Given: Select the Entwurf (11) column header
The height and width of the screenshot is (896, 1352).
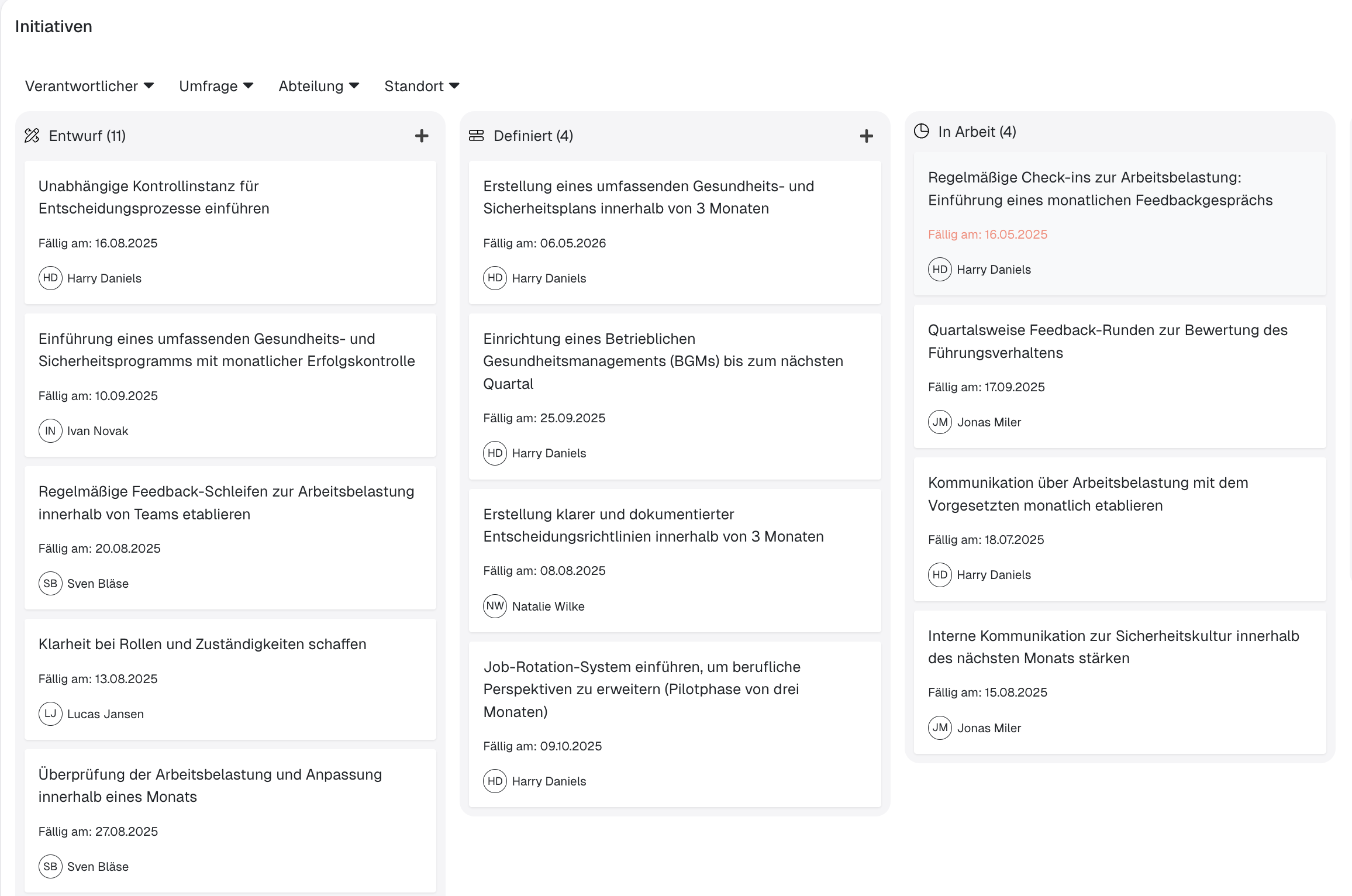Looking at the screenshot, I should [x=88, y=135].
